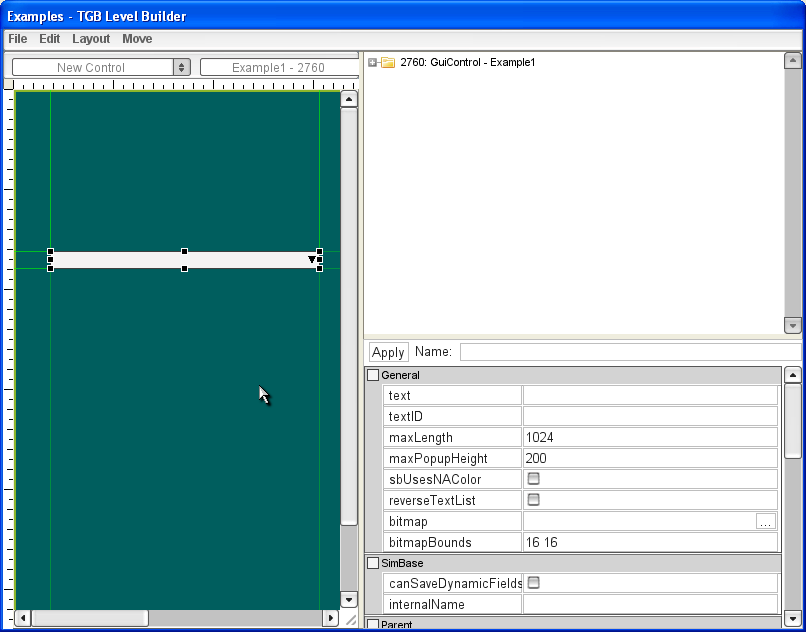Click the bitmap property value field

(639, 521)
